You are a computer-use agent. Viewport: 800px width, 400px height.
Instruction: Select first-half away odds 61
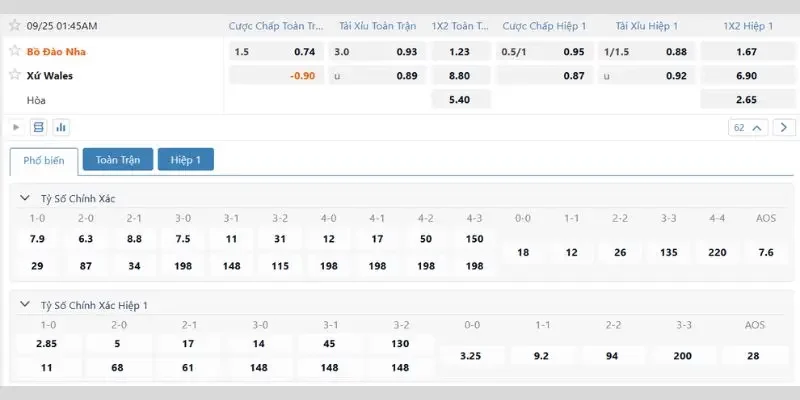click(188, 367)
